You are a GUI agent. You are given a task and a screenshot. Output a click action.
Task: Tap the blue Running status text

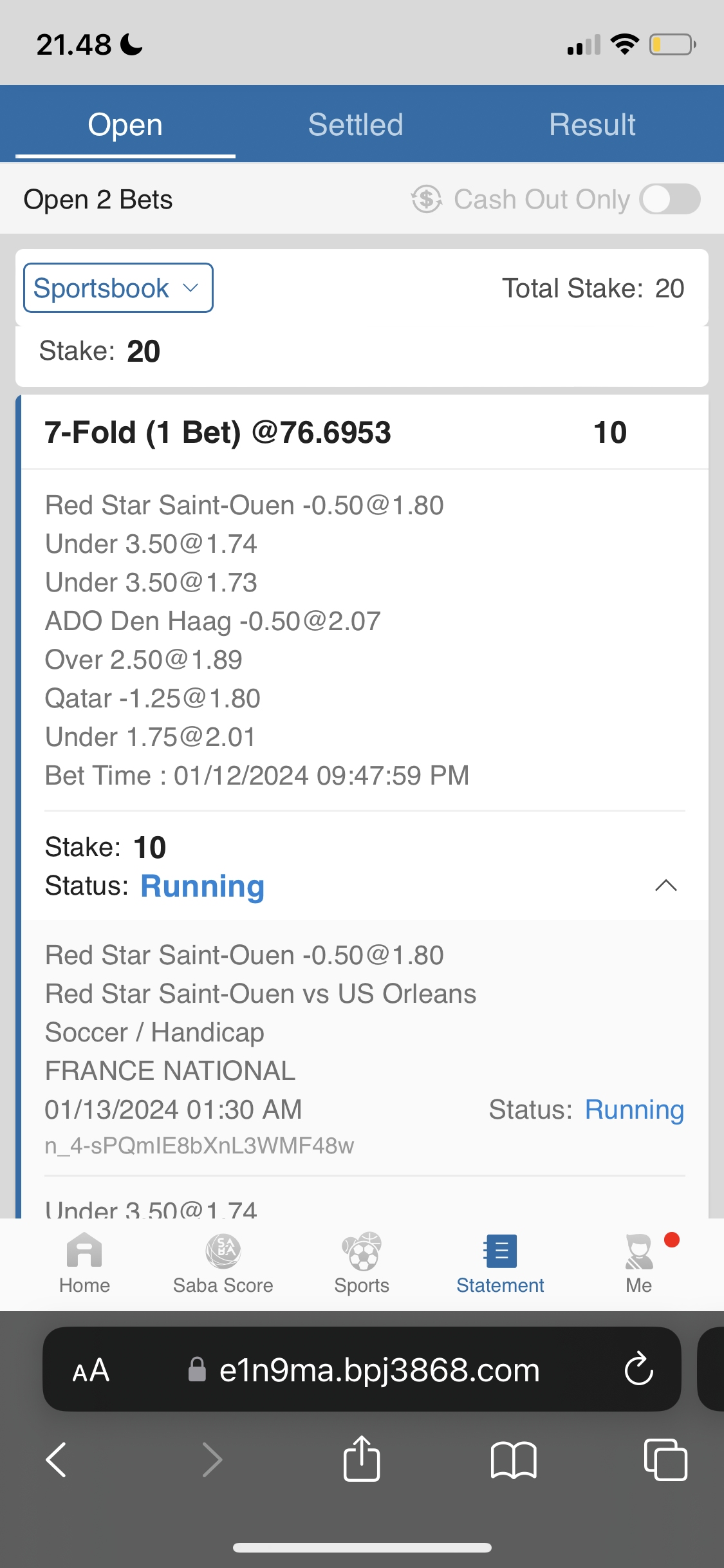202,886
